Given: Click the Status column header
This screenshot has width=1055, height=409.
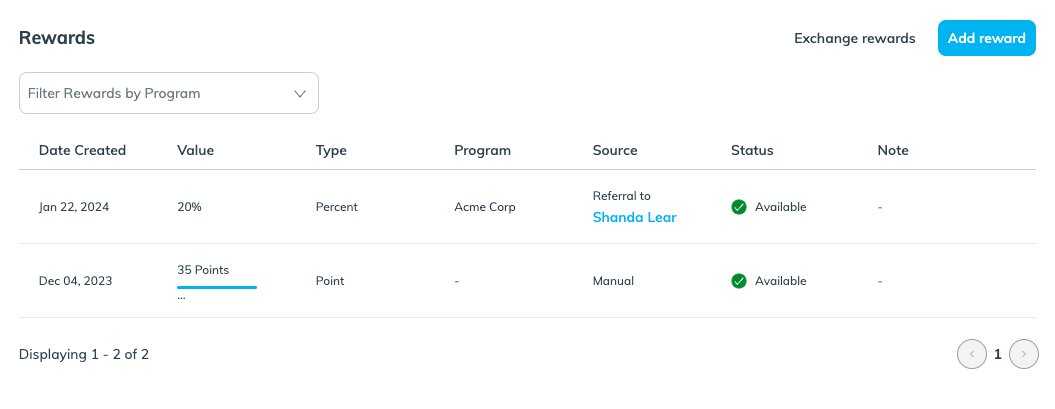Looking at the screenshot, I should click(x=752, y=150).
